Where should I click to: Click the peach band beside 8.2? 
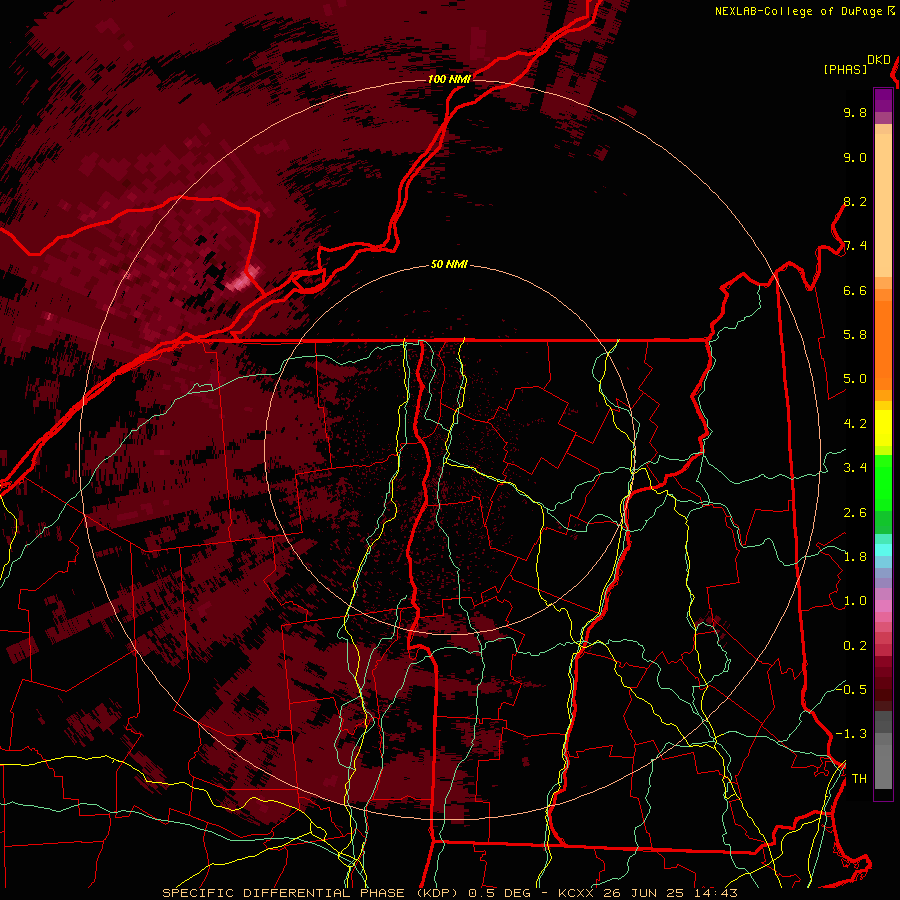883,205
